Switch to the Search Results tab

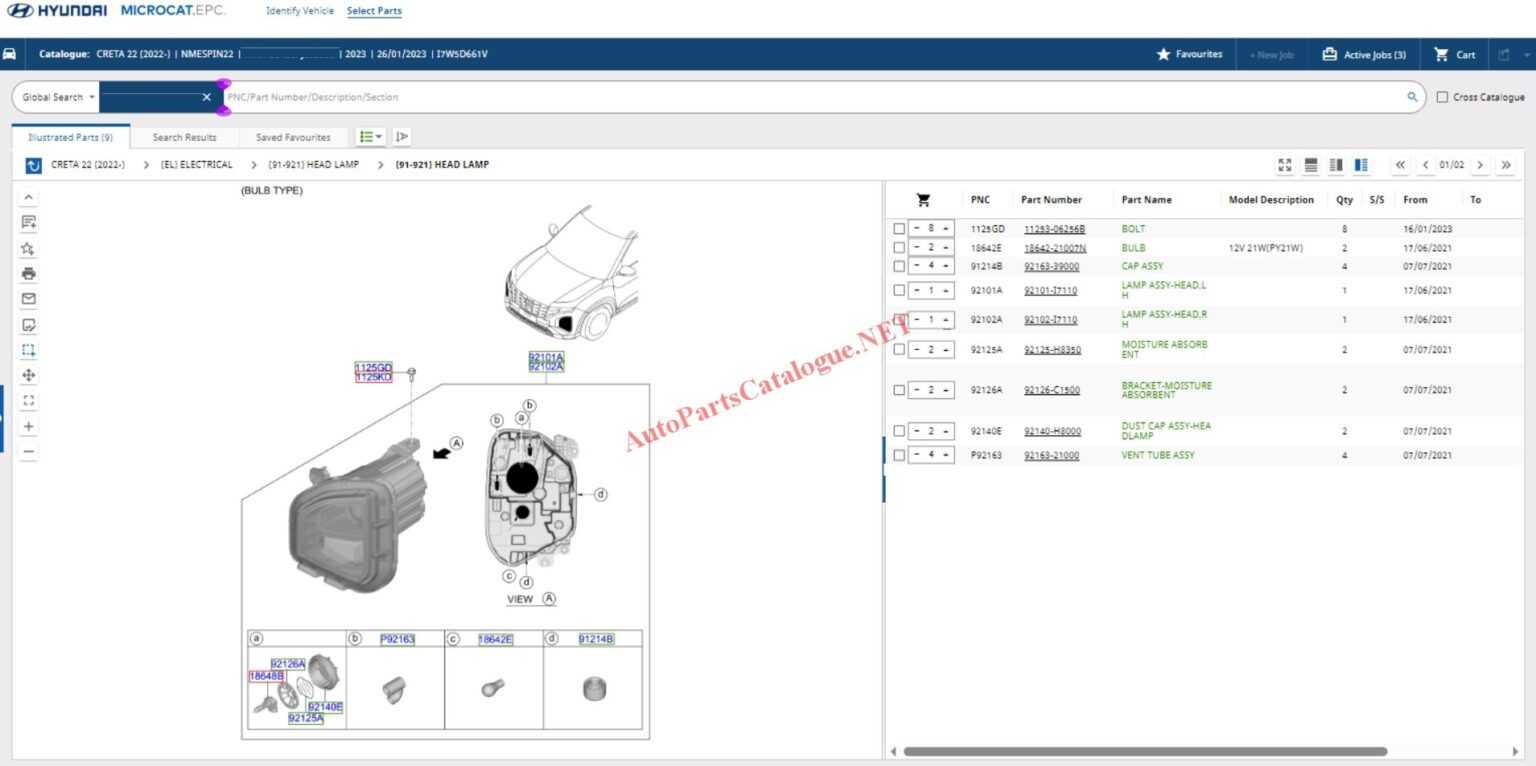pyautogui.click(x=184, y=136)
